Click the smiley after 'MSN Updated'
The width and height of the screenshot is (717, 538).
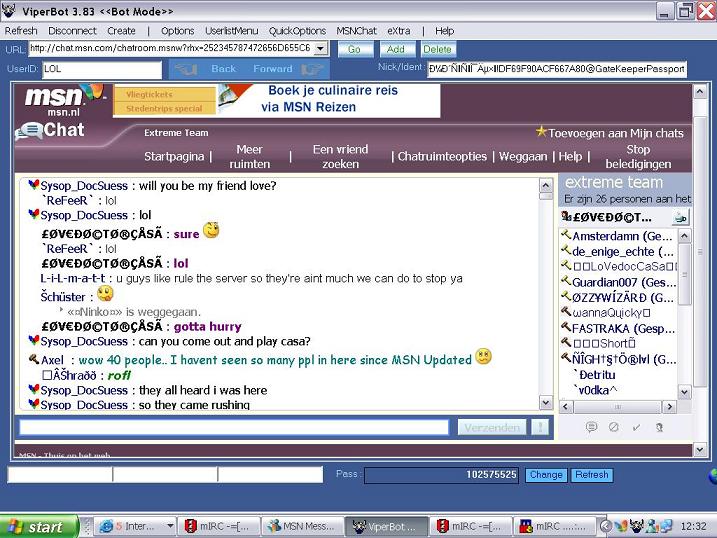coord(483,357)
